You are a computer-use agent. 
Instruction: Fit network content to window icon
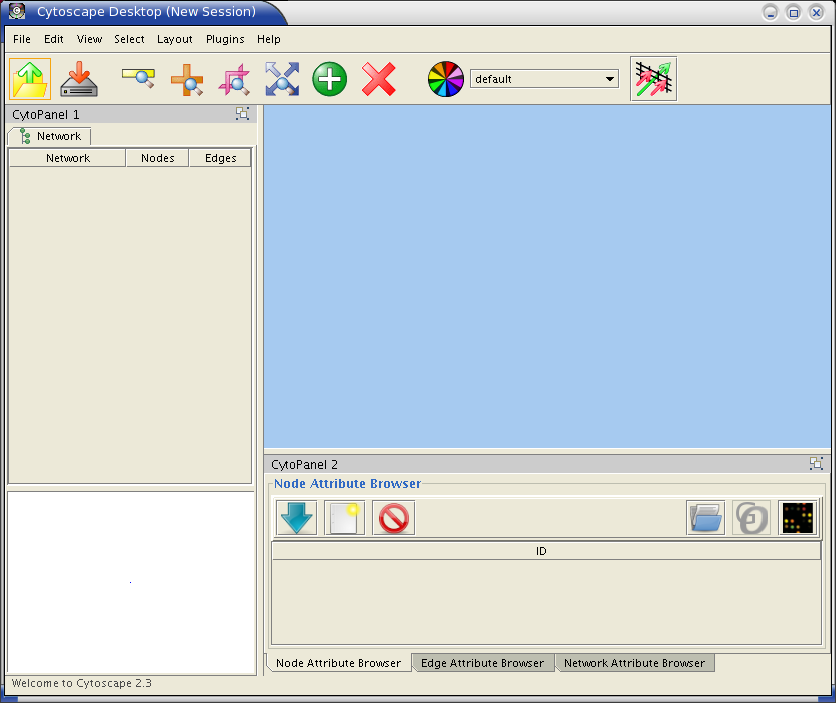pyautogui.click(x=282, y=79)
